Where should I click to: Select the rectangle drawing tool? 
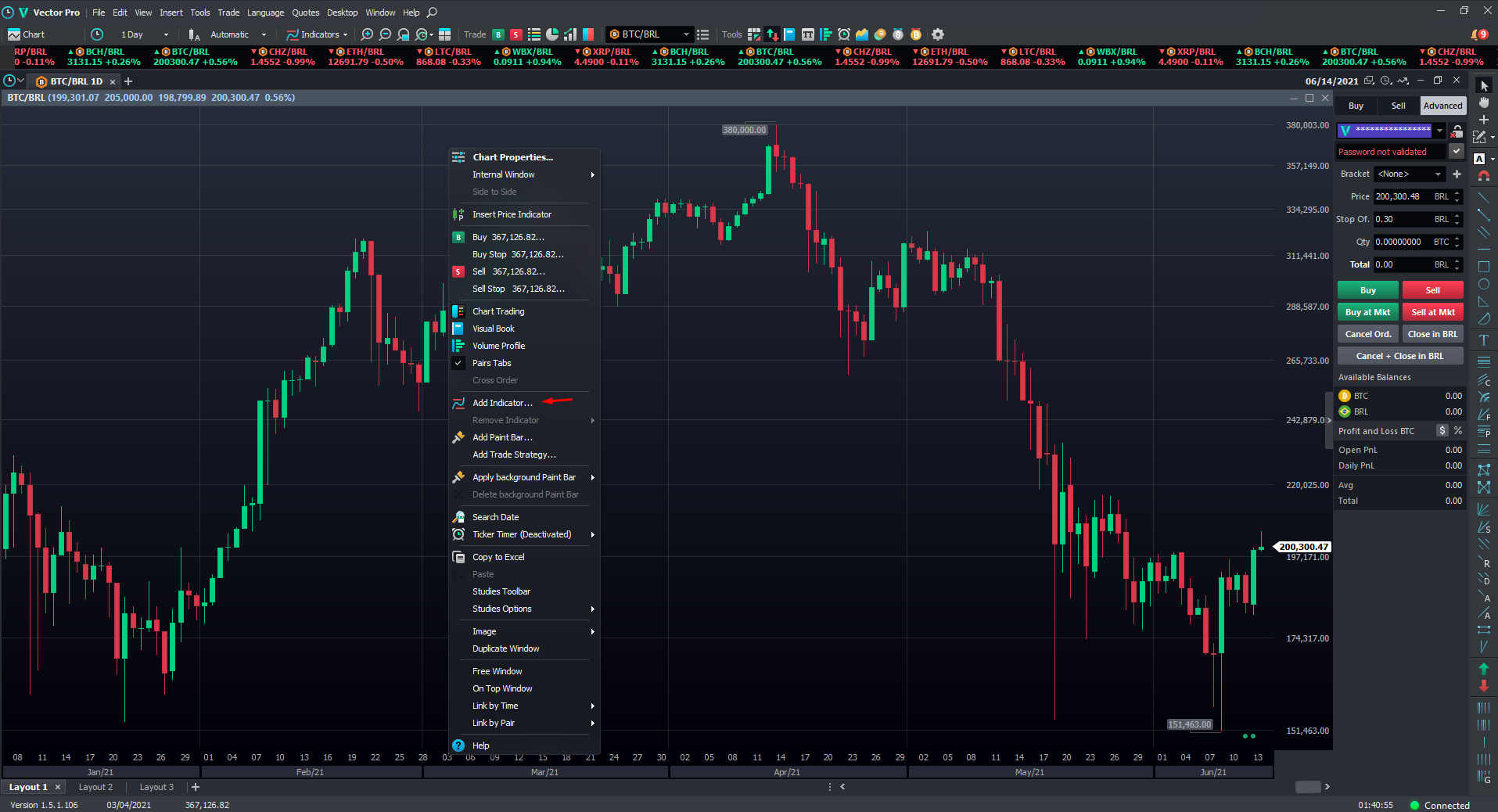click(1484, 267)
